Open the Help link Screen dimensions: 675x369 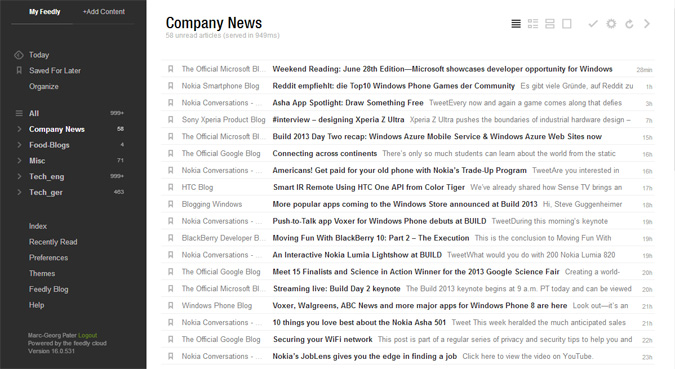(37, 305)
